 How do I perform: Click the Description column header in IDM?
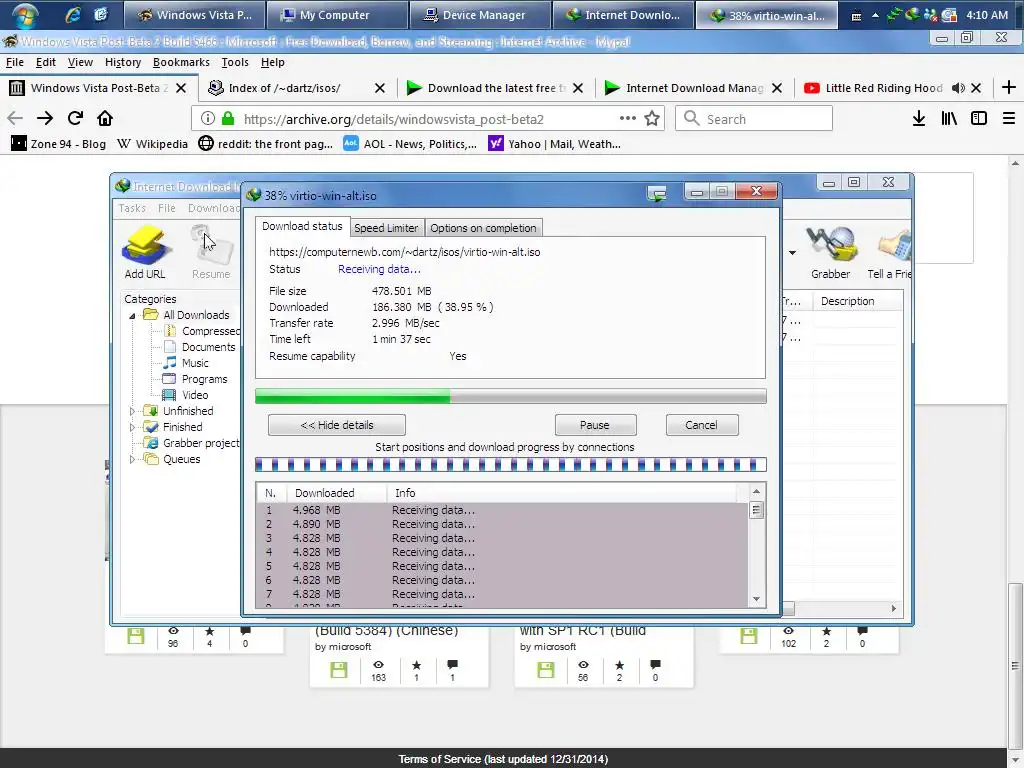point(857,301)
